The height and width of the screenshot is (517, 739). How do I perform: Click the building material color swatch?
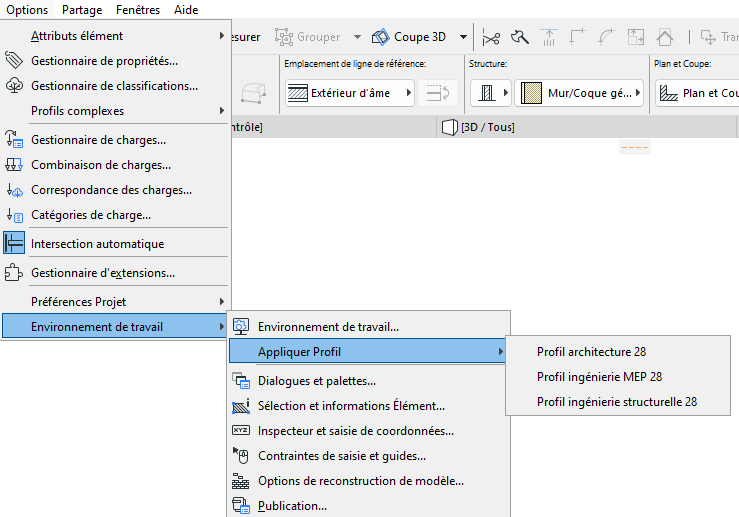coord(531,93)
